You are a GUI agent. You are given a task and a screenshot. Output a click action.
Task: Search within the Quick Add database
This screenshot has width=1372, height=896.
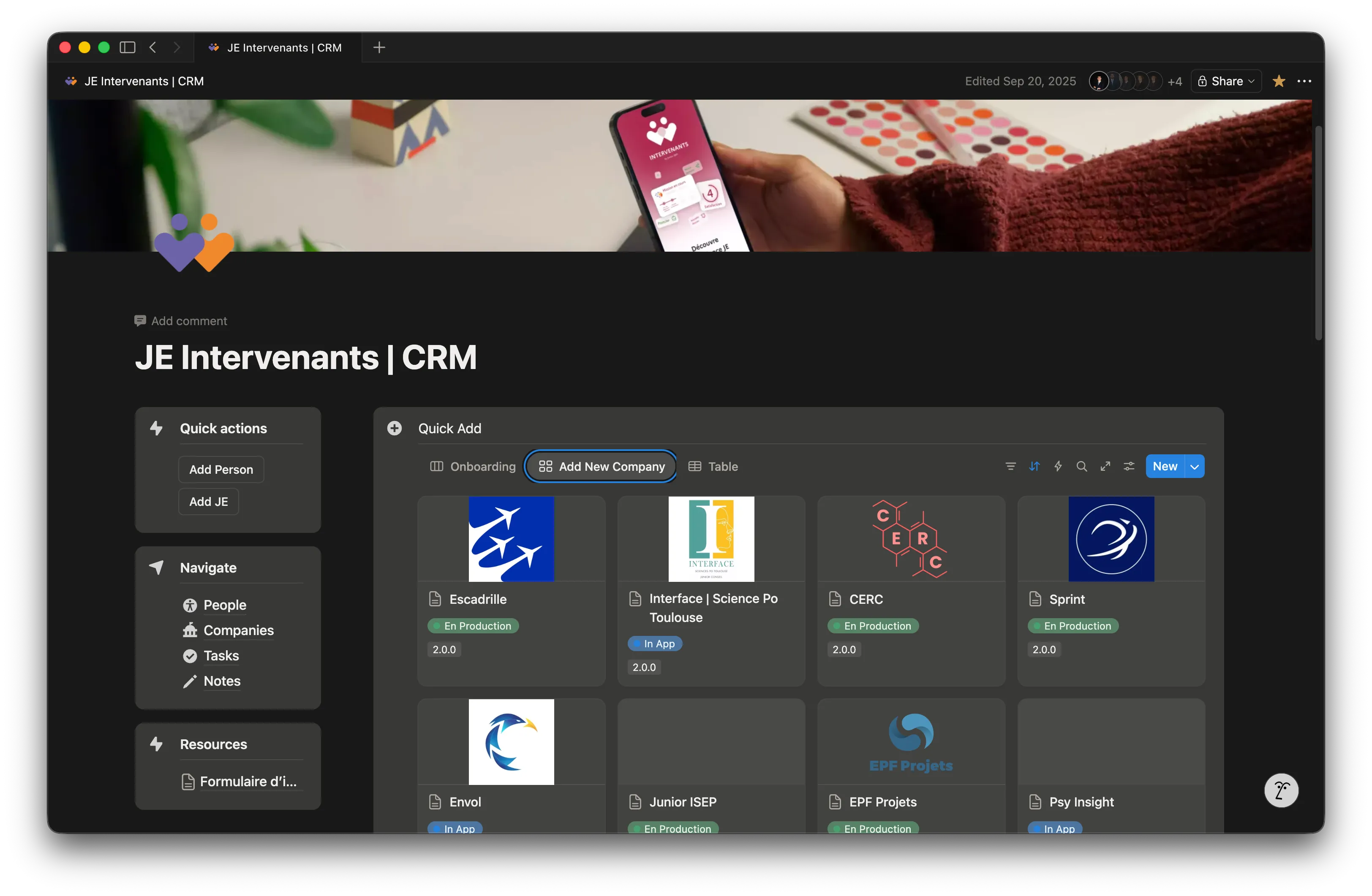1082,466
